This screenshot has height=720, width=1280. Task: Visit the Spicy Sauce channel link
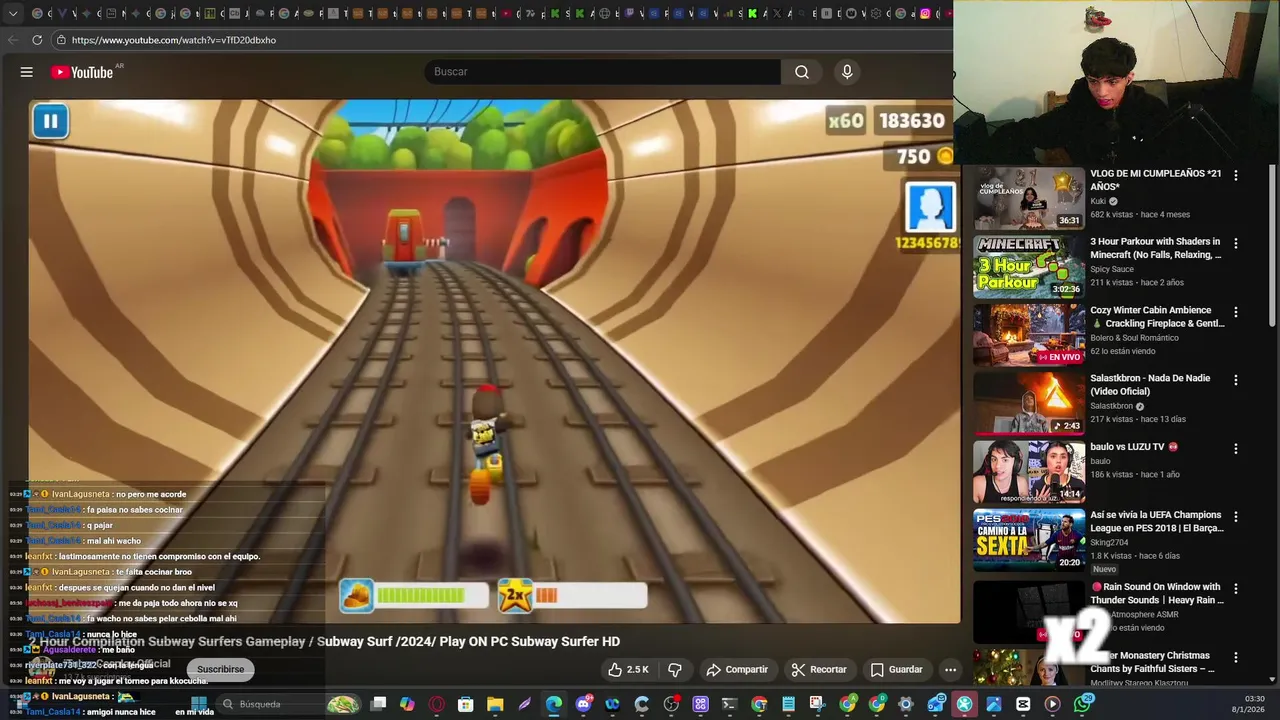(x=1112, y=269)
